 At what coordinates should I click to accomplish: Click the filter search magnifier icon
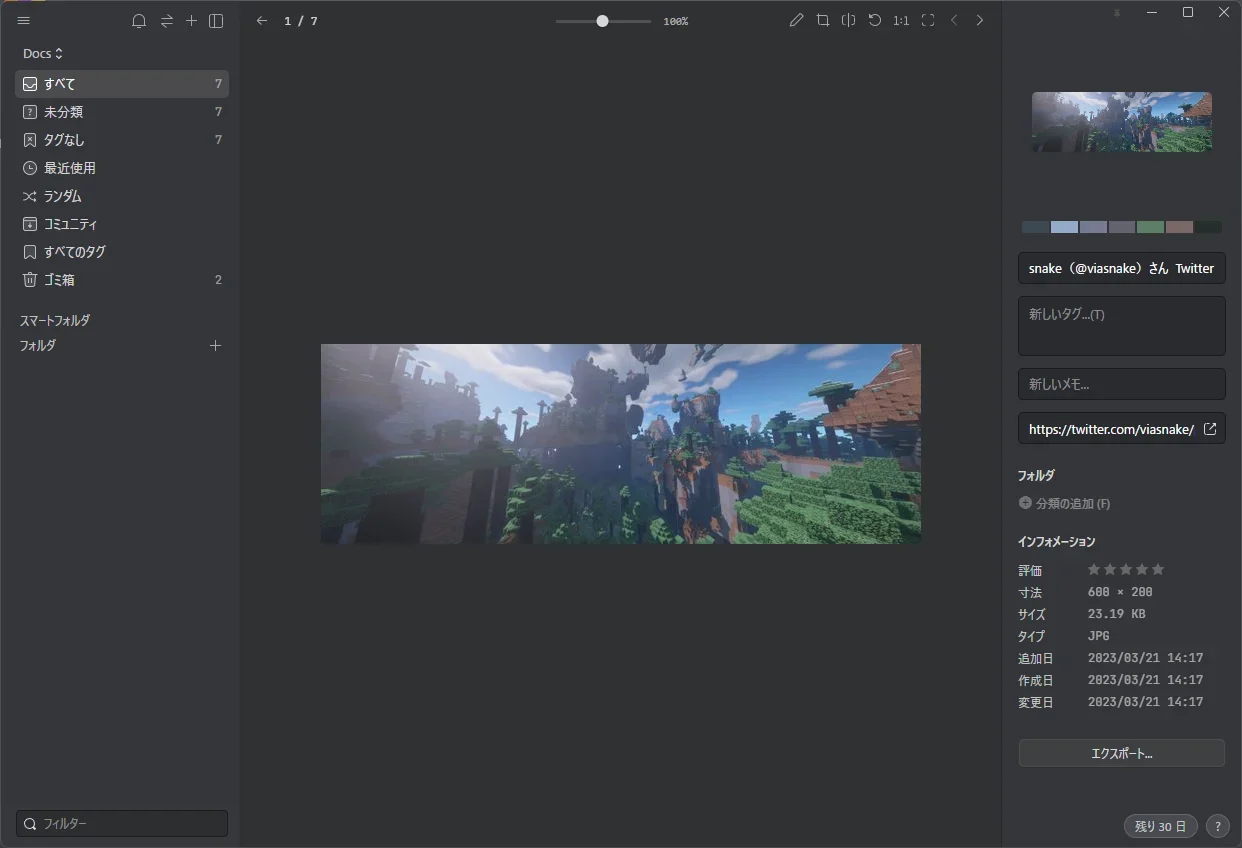click(30, 824)
